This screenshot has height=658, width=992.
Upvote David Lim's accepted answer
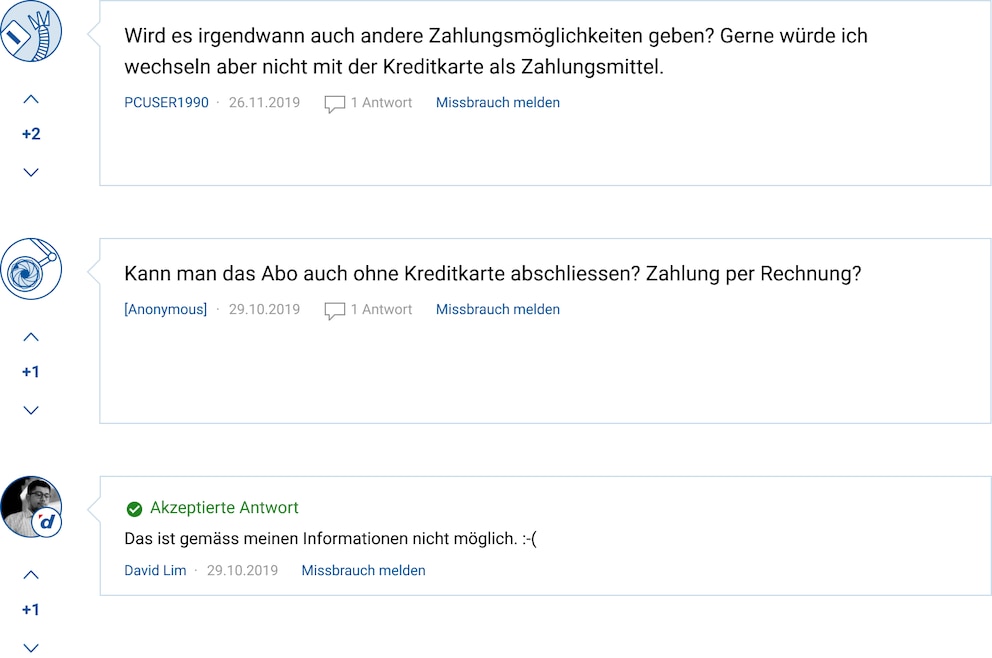(x=31, y=575)
